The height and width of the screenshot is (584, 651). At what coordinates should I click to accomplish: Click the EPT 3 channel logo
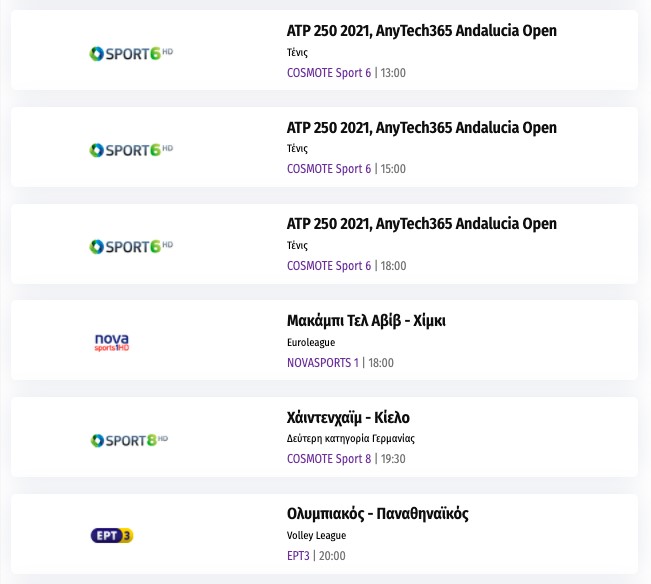pos(111,536)
